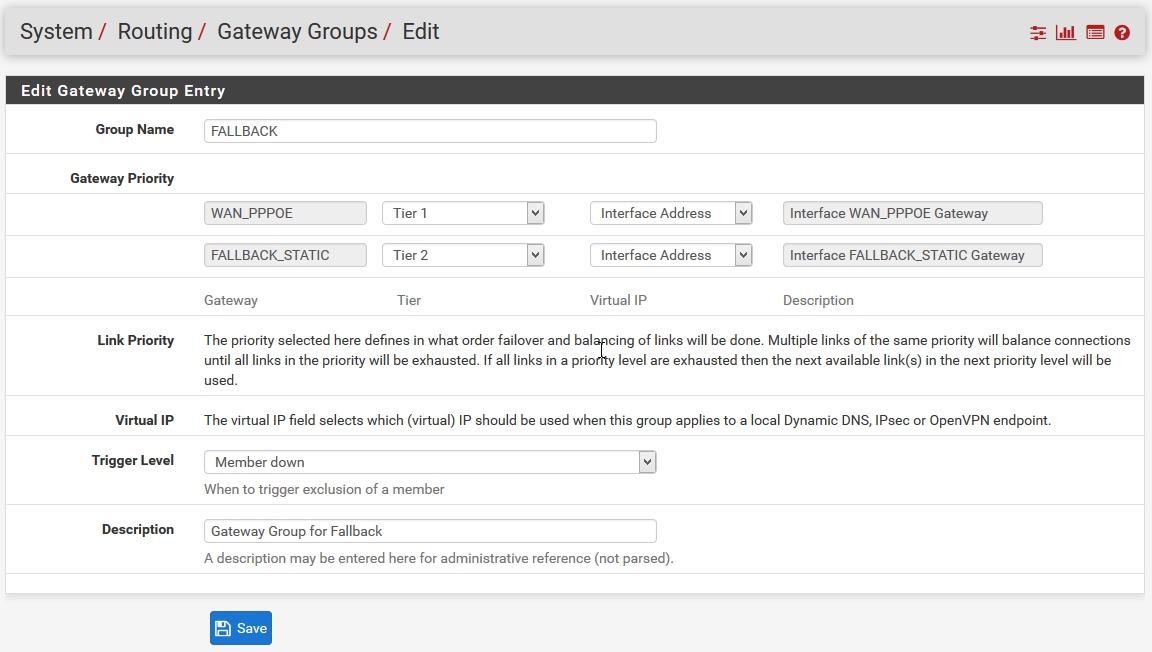Click the WAN_PPPOE gateway name field
This screenshot has height=652, width=1152.
point(285,213)
